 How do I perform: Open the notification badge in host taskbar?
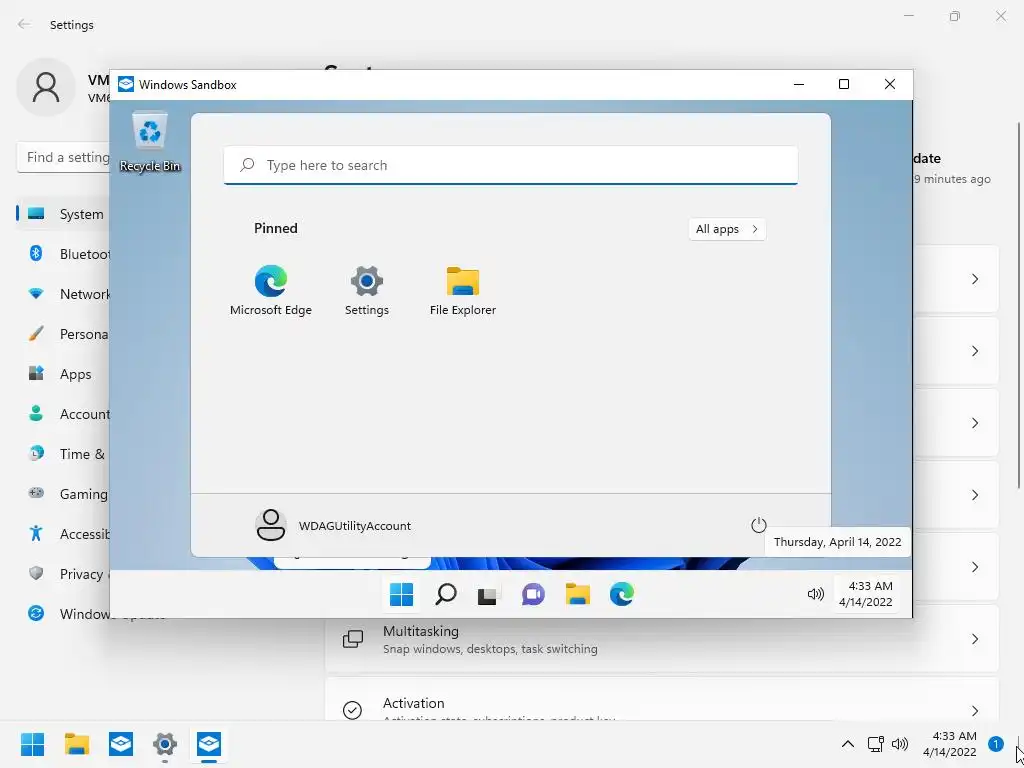(x=996, y=744)
